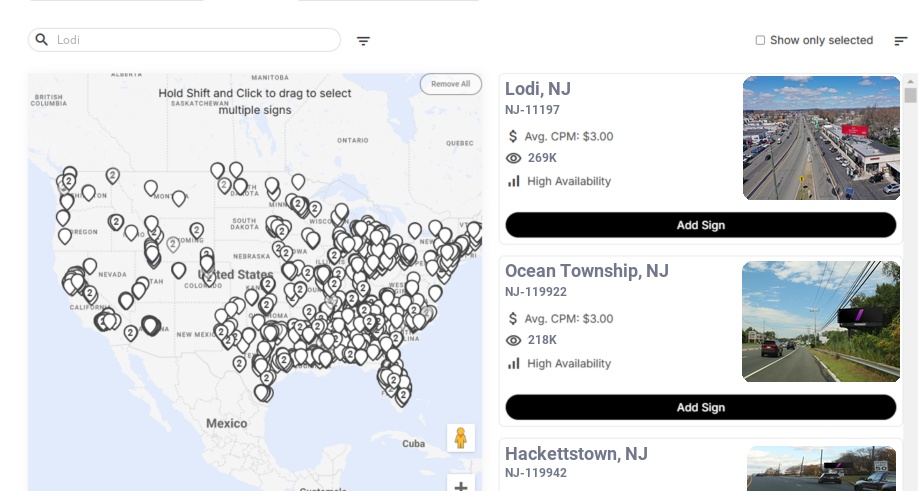Add the Ocean Township, NJ sign
Screen dimensions: 920x491
700,407
